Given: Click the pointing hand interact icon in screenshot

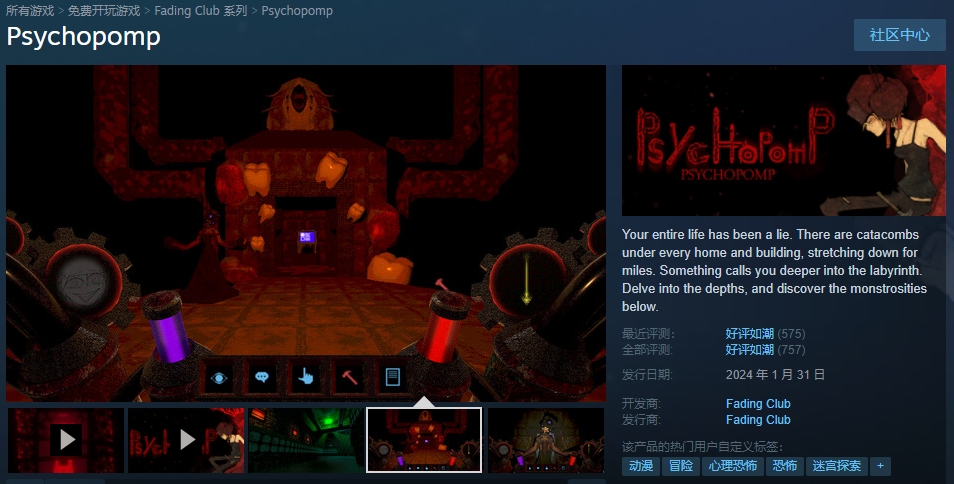Looking at the screenshot, I should (305, 378).
